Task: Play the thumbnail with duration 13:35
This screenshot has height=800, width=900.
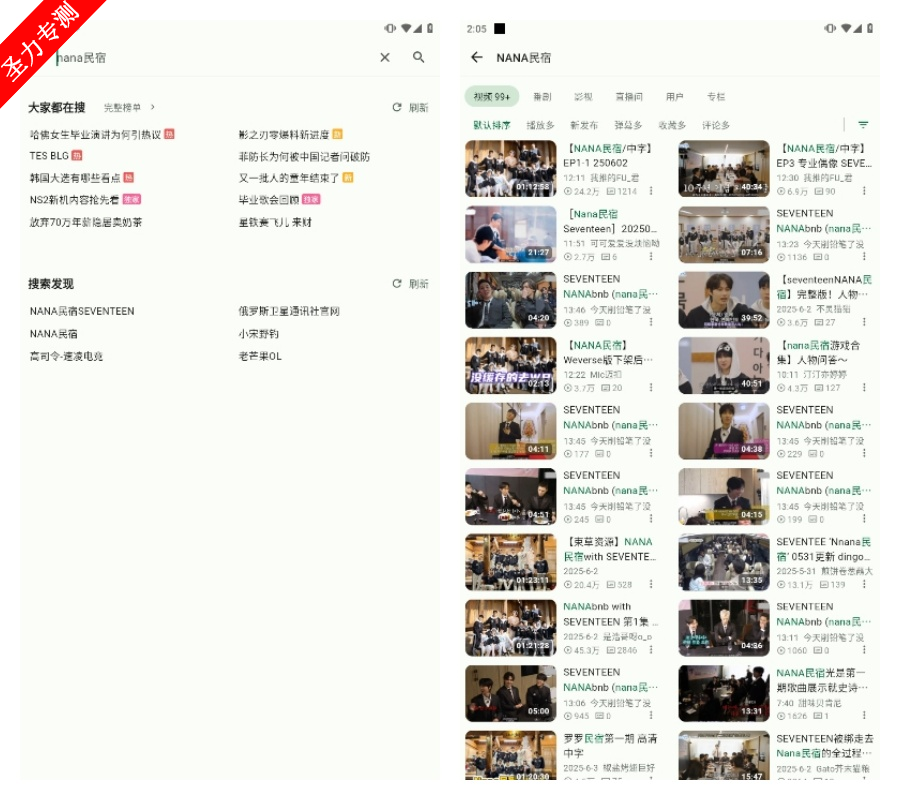Action: 724,562
